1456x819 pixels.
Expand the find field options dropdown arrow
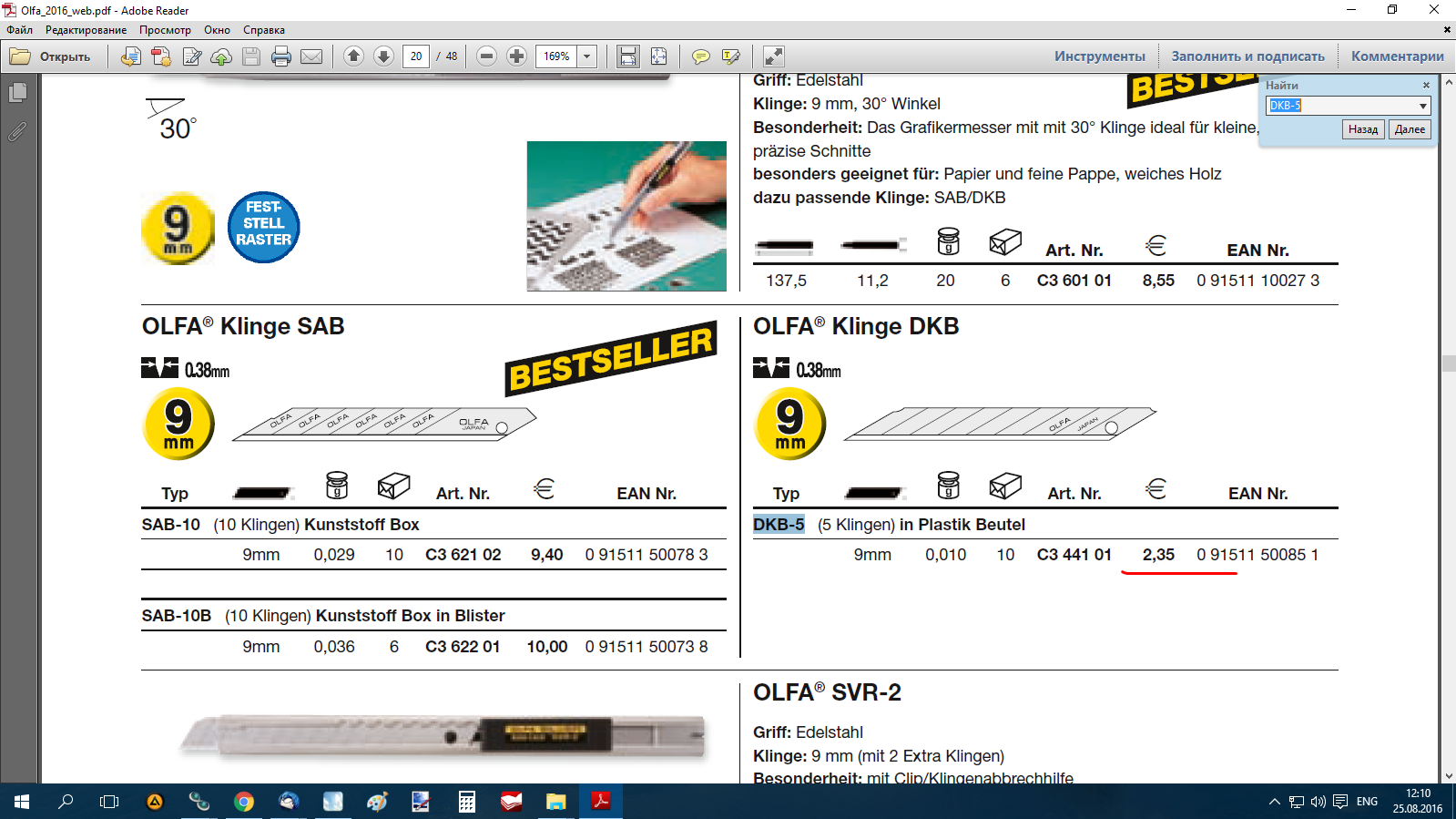[1423, 106]
